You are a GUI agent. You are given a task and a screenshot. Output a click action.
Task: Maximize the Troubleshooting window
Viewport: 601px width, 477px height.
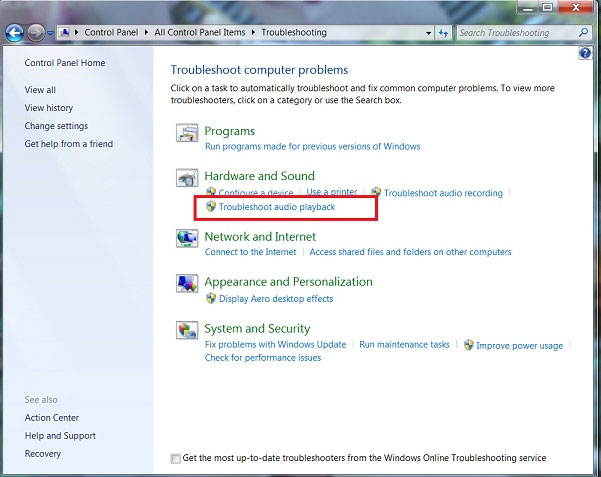coord(547,7)
